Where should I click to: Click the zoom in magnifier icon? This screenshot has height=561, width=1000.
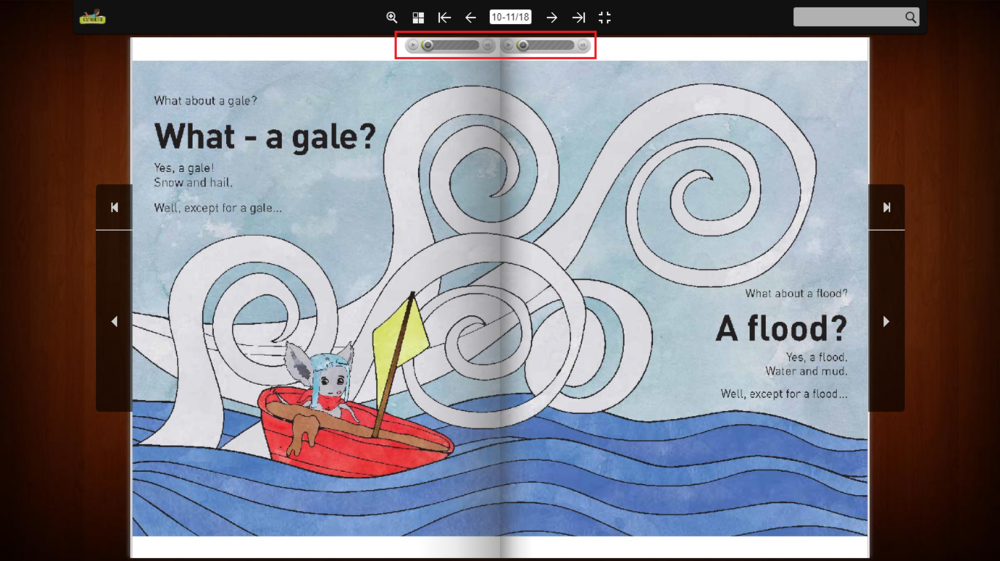click(x=392, y=17)
